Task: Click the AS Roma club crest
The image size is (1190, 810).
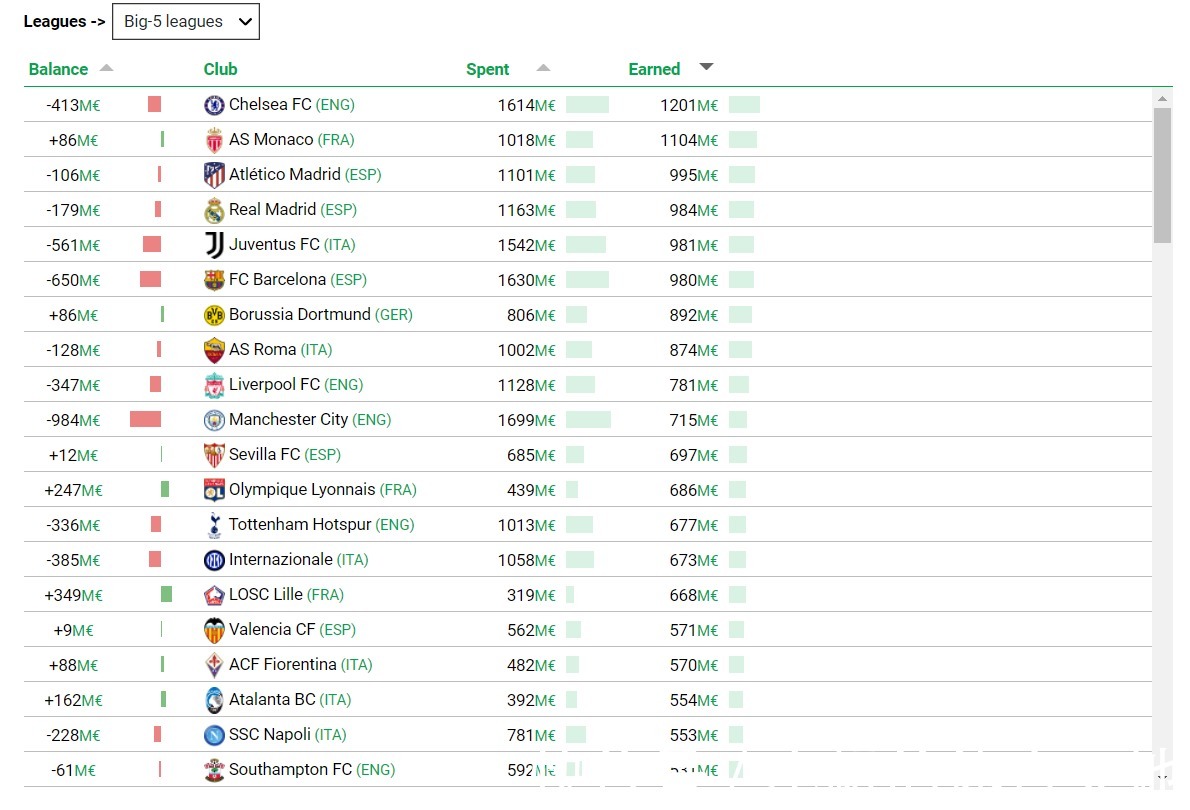Action: click(214, 349)
